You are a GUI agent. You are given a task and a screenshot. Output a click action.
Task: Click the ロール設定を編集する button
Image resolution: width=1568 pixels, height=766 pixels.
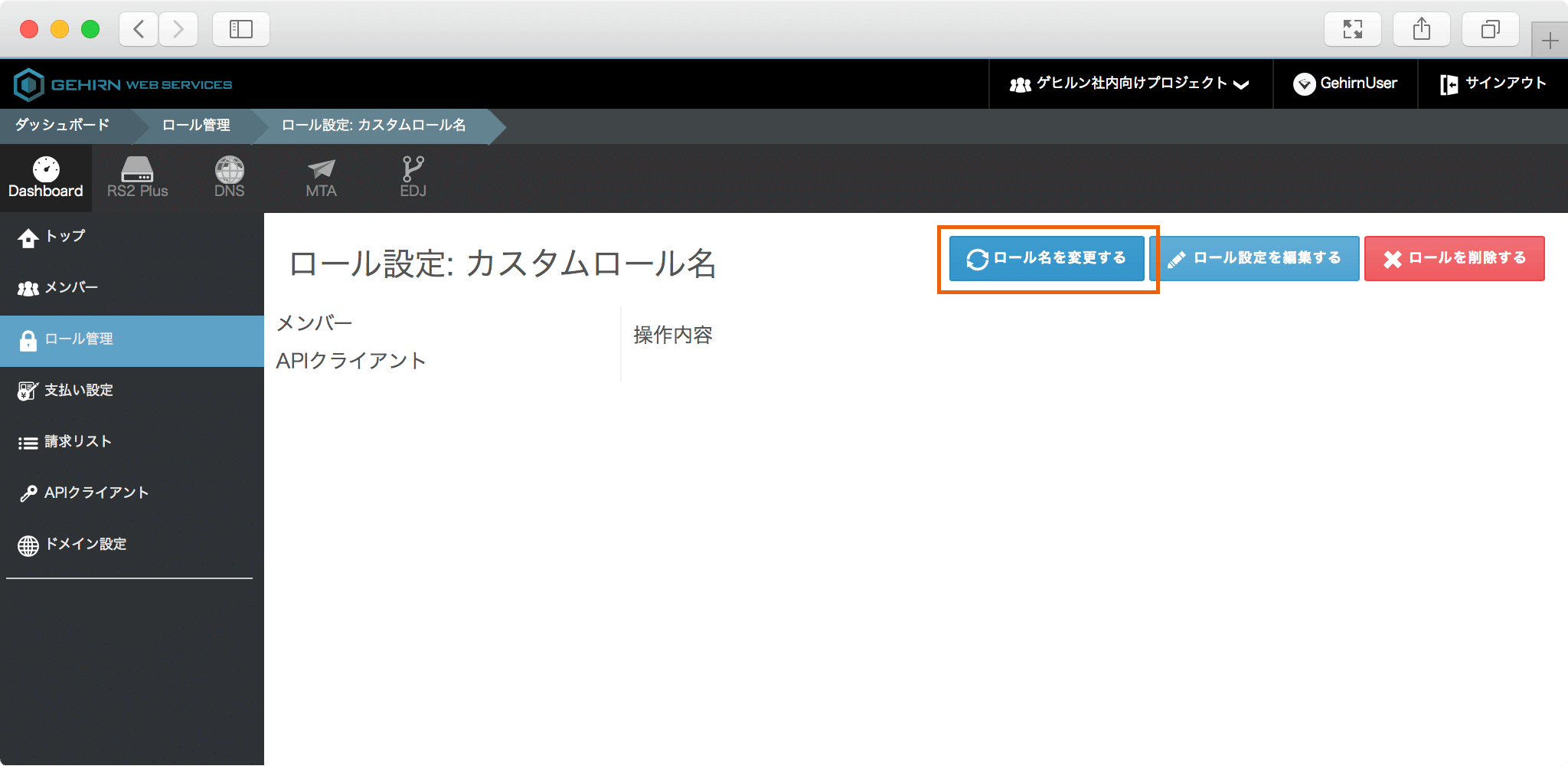(x=1255, y=258)
